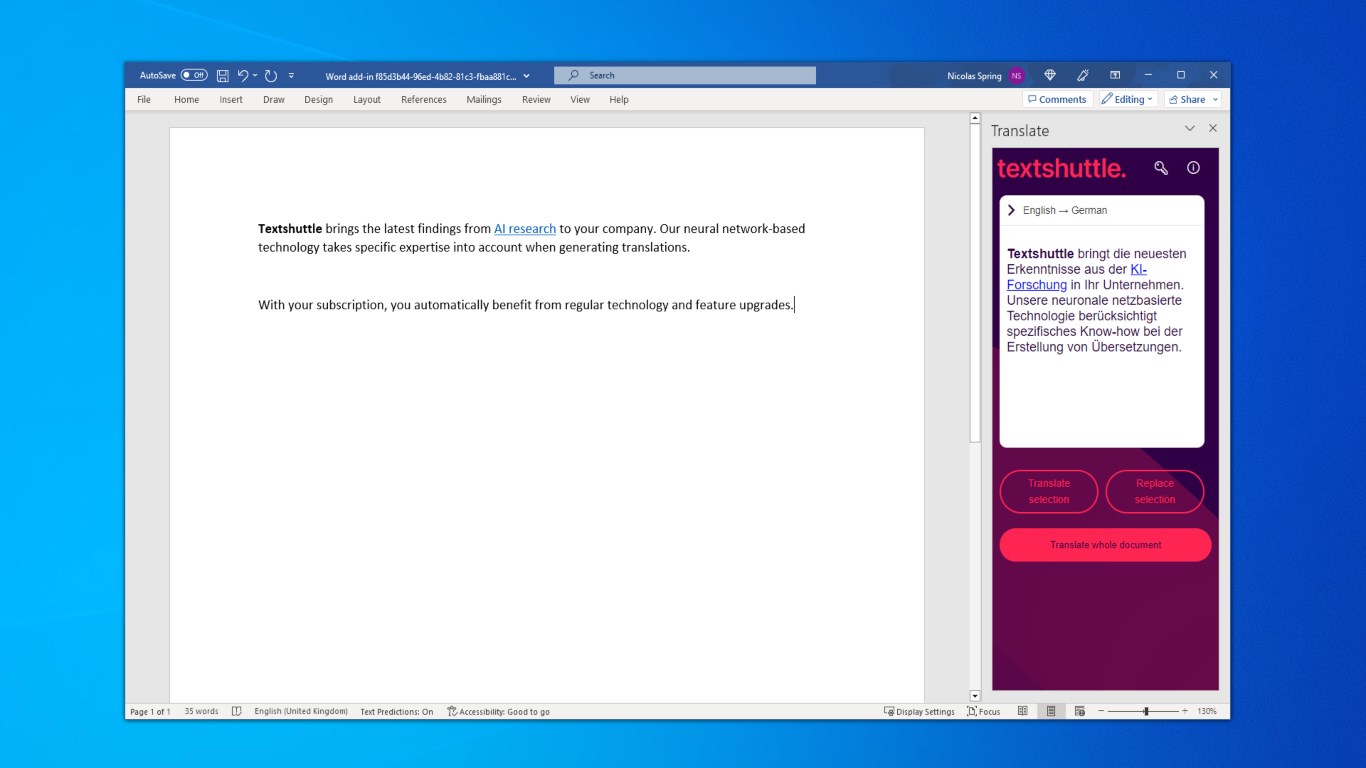Open Display Settings in status bar
The height and width of the screenshot is (768, 1366).
(919, 711)
